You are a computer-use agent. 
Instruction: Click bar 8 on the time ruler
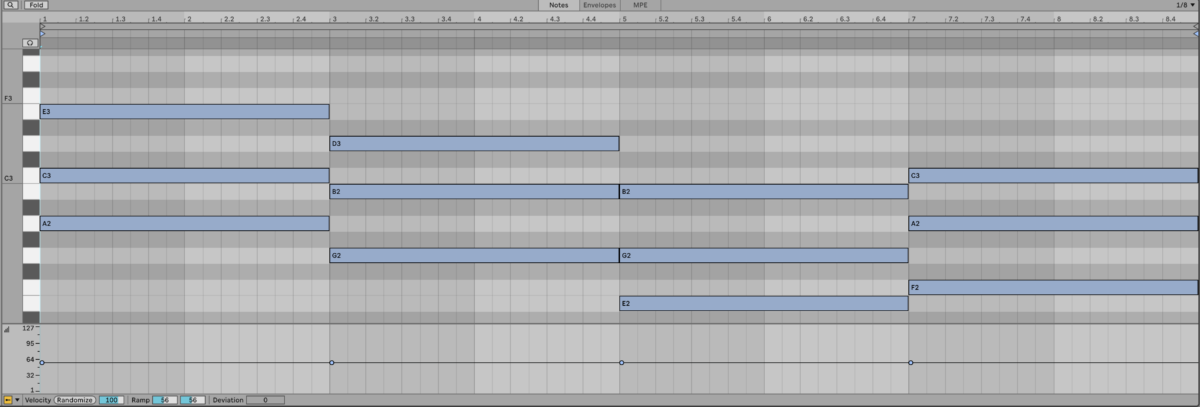[x=1059, y=19]
